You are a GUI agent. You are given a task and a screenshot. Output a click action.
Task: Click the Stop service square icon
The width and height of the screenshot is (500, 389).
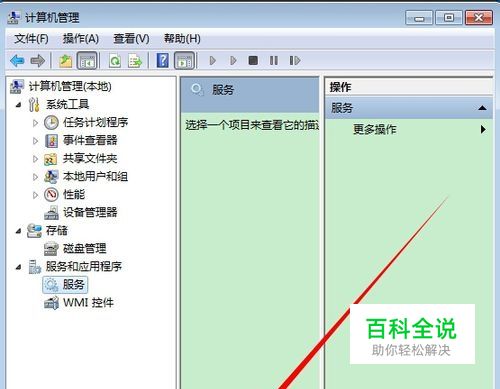[x=253, y=61]
